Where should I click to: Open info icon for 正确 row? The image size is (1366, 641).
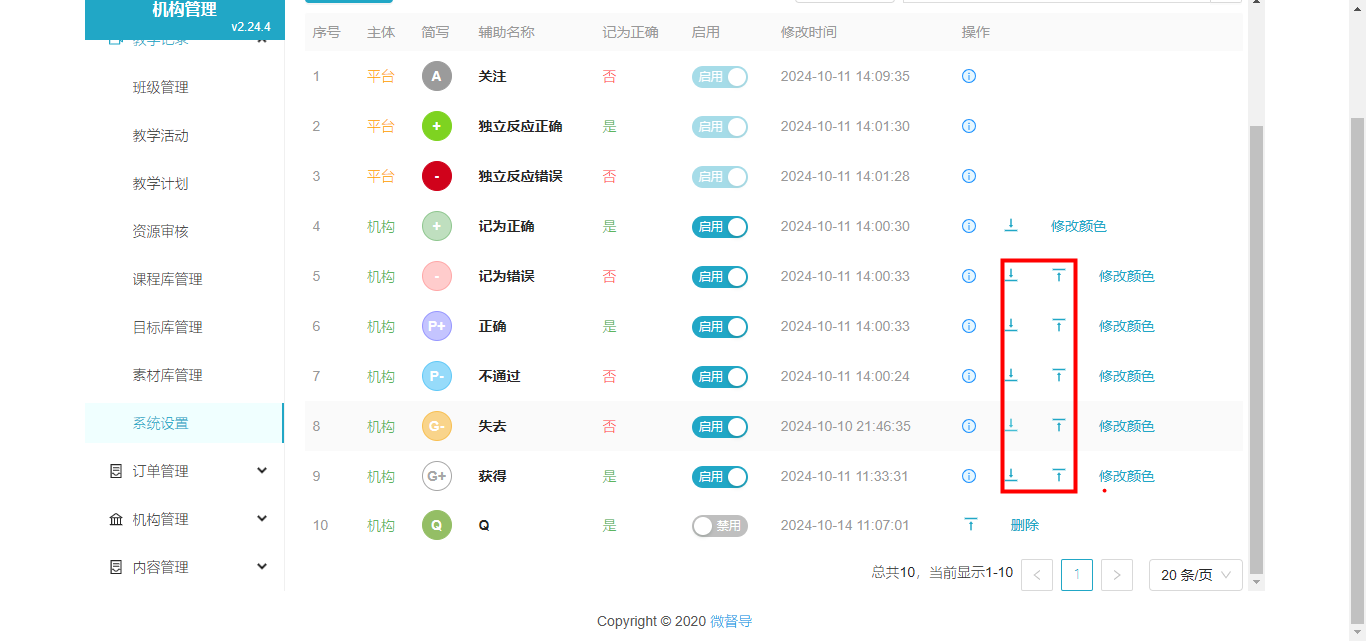pyautogui.click(x=968, y=326)
